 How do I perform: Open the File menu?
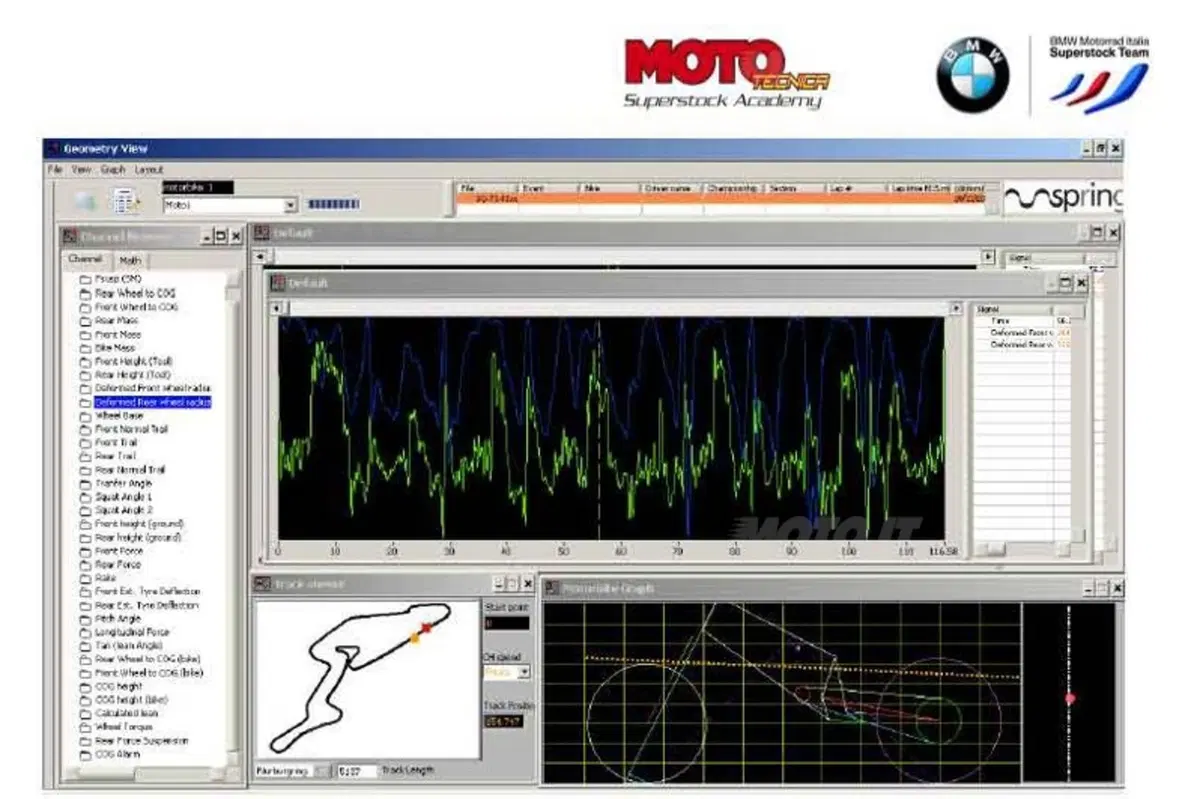55,170
